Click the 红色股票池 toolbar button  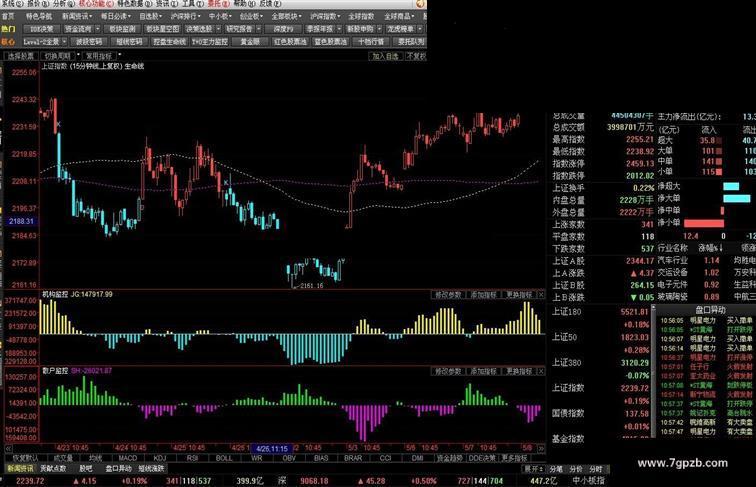tap(290, 42)
